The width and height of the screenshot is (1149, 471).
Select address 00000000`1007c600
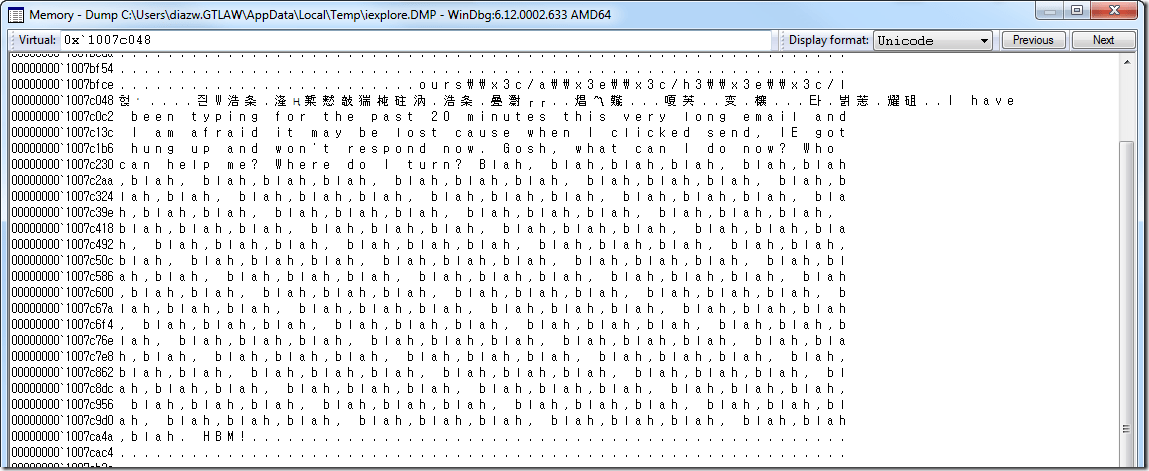coord(62,293)
